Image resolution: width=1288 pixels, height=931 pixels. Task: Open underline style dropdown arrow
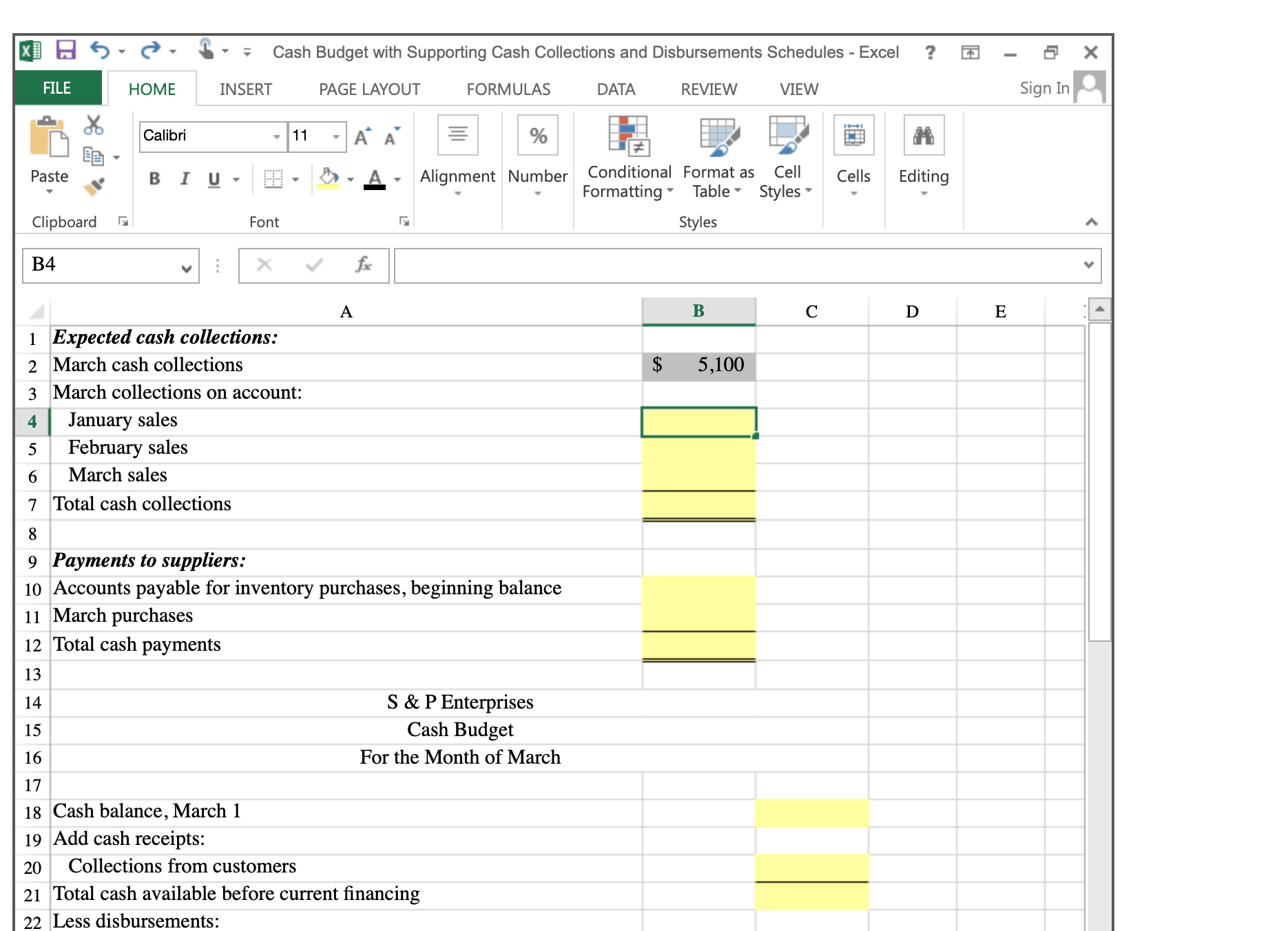(236, 180)
